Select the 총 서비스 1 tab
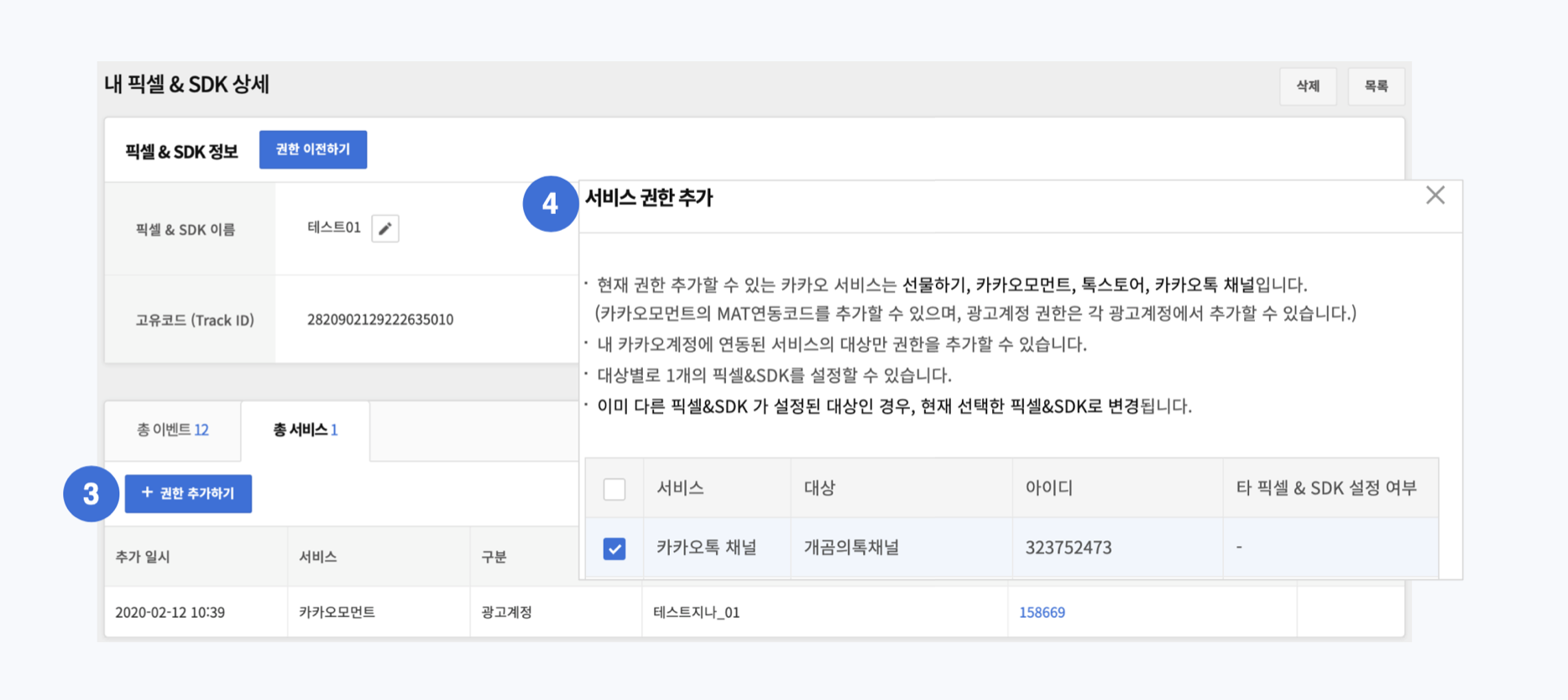 [x=306, y=430]
